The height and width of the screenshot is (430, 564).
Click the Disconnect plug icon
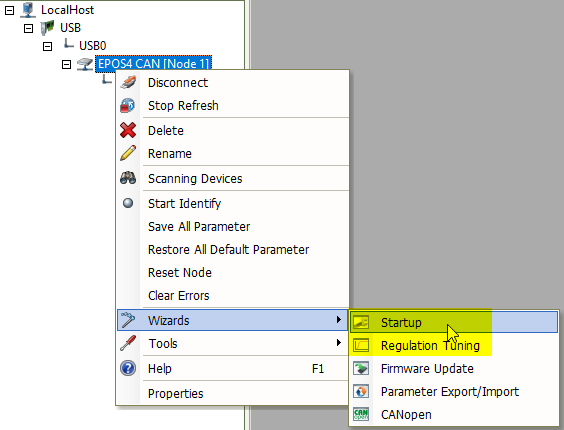click(x=128, y=82)
